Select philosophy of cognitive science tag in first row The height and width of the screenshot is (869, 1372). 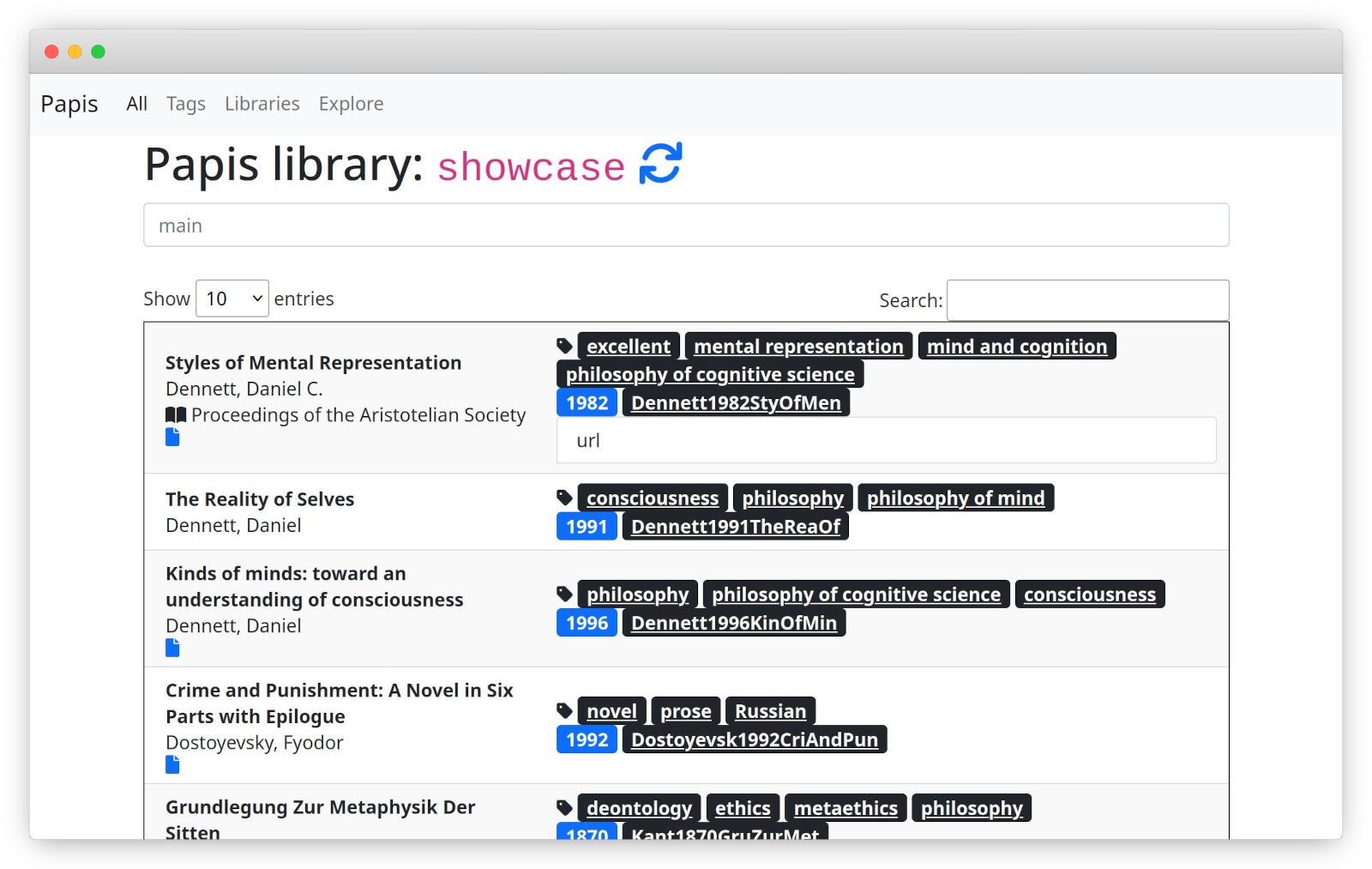(710, 374)
